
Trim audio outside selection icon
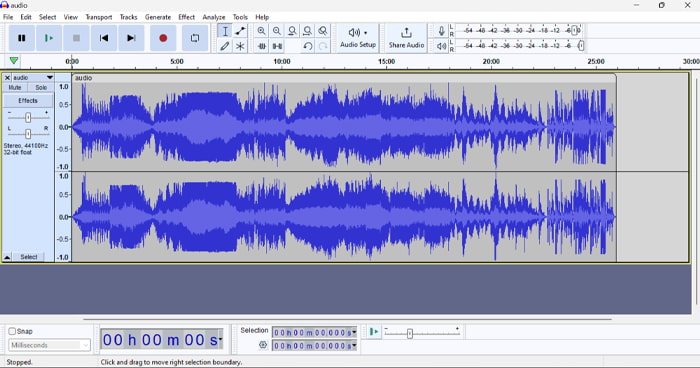point(262,46)
